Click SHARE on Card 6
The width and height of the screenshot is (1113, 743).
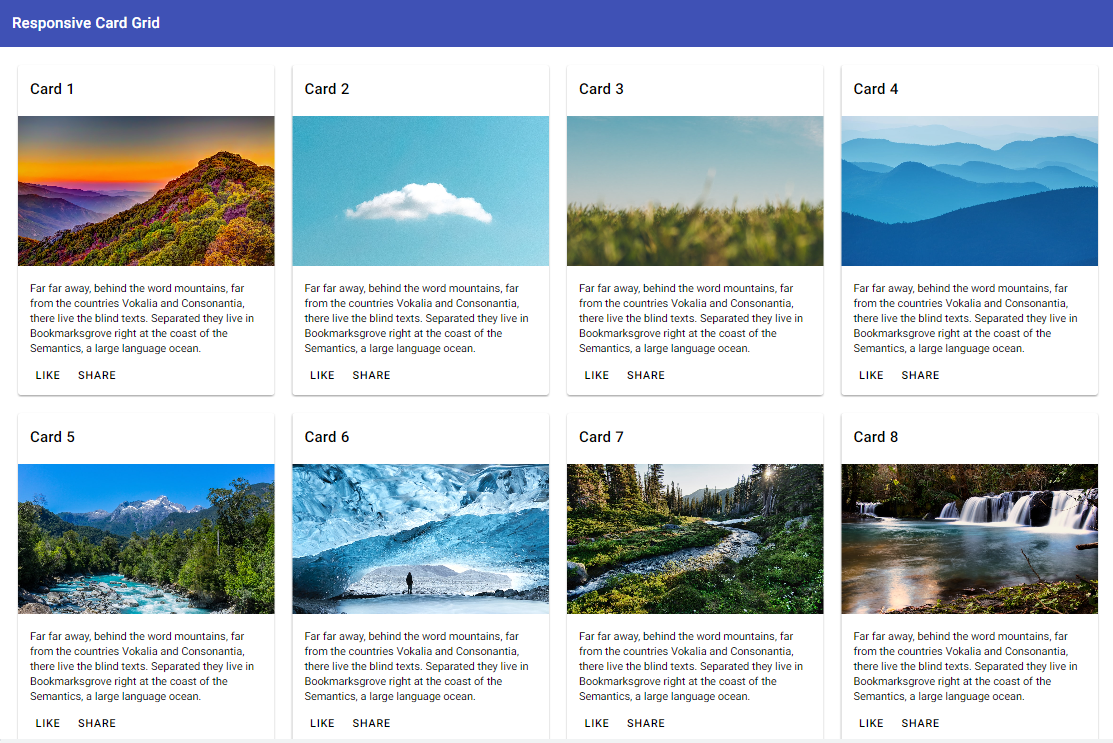(x=371, y=724)
